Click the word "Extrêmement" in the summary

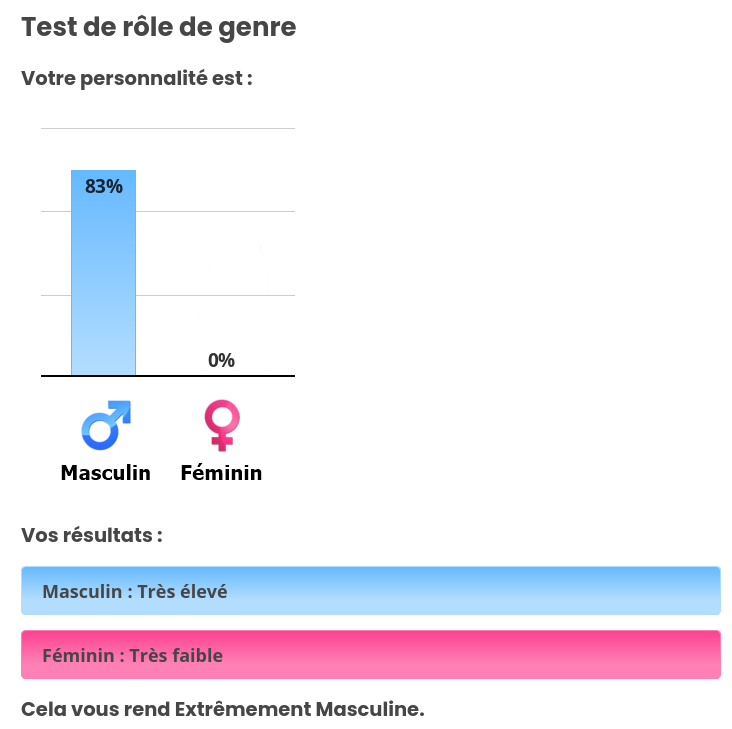point(243,710)
